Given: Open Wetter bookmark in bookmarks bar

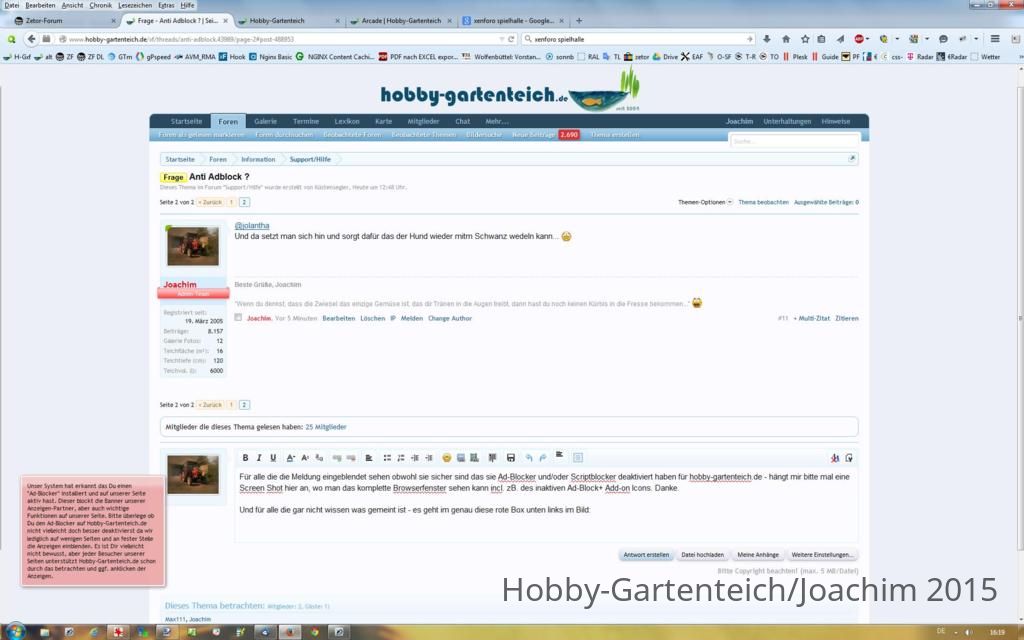Looking at the screenshot, I should point(985,57).
